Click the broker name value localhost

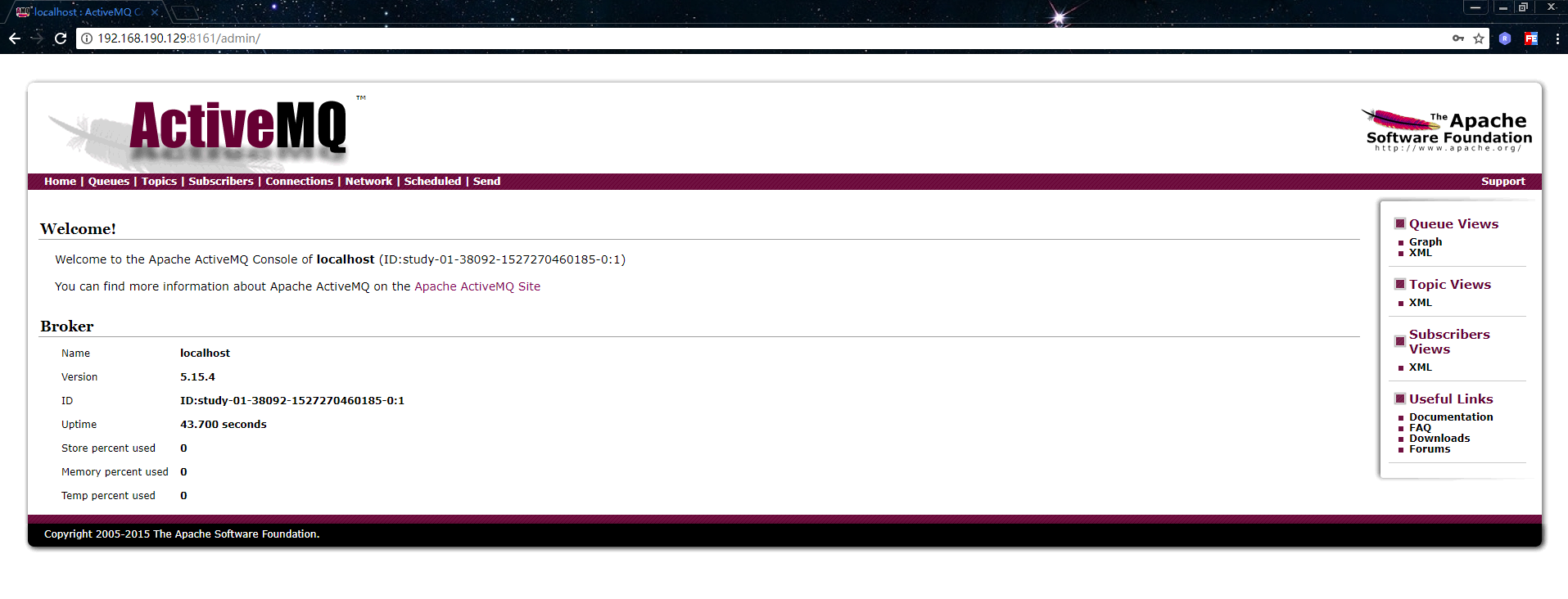[x=205, y=354]
